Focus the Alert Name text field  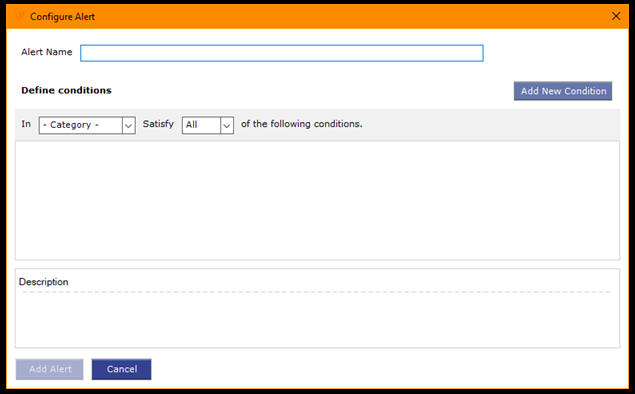(282, 53)
